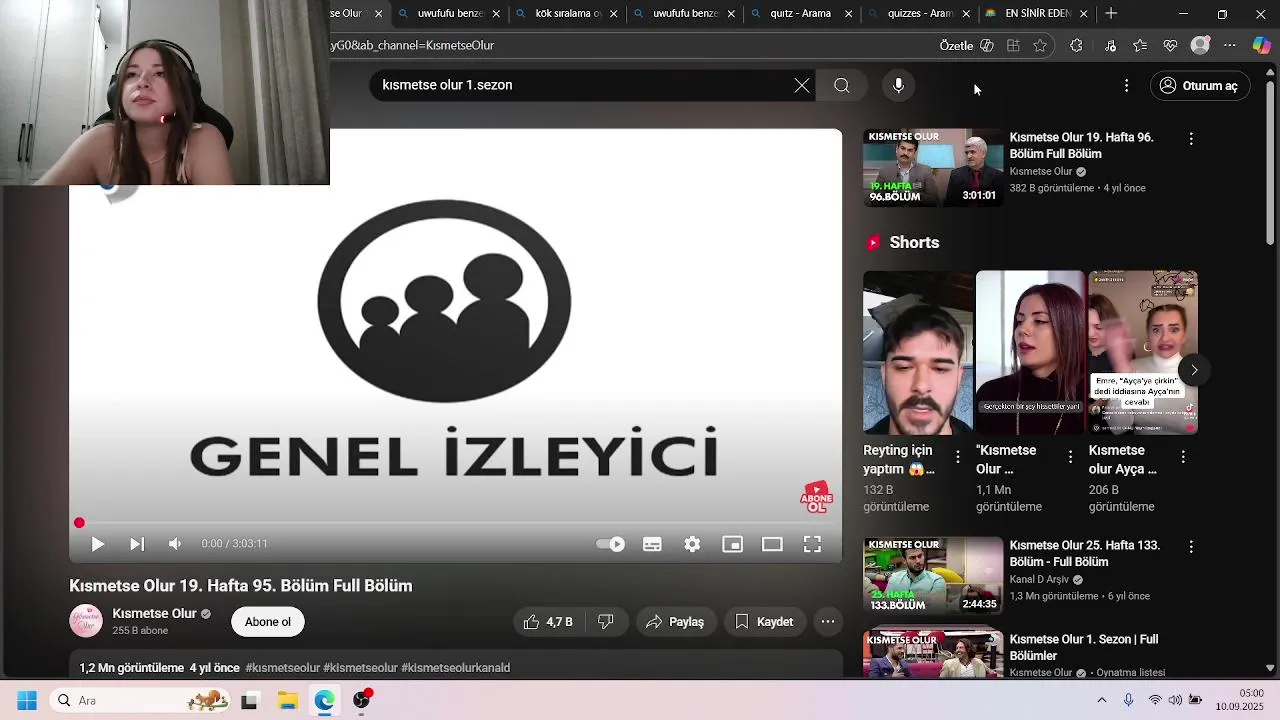Open options for 'Kısmetse olur Ayça' short
1280x720 pixels.
click(x=1183, y=457)
